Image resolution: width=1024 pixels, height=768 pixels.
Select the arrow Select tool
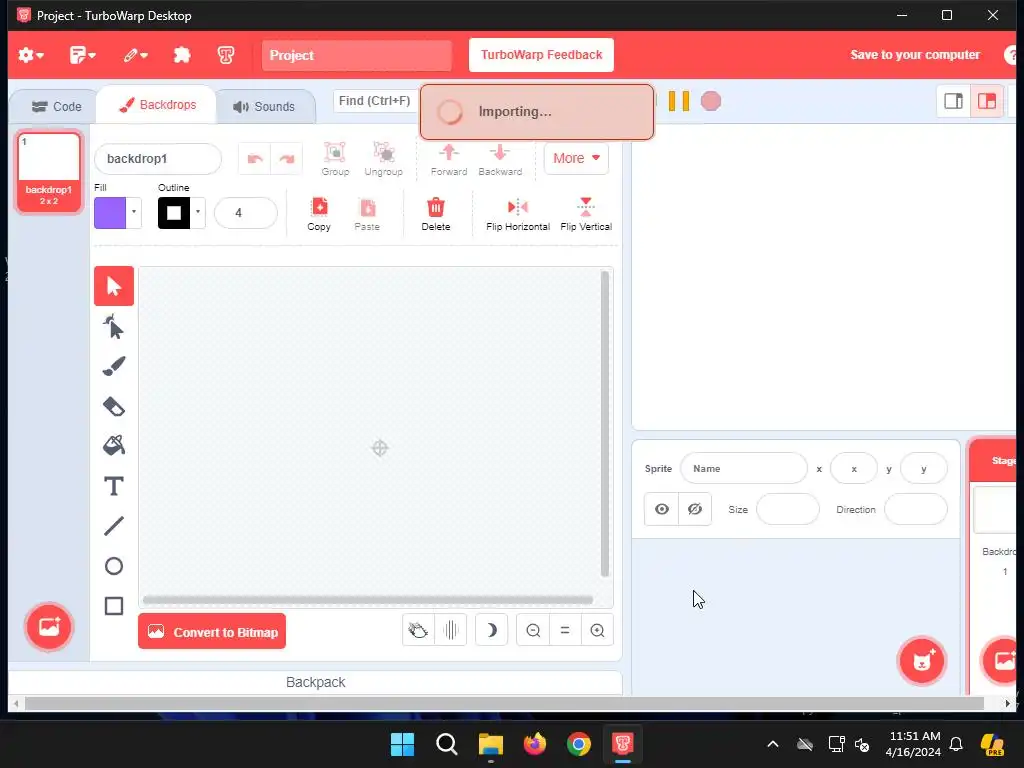[x=114, y=286]
